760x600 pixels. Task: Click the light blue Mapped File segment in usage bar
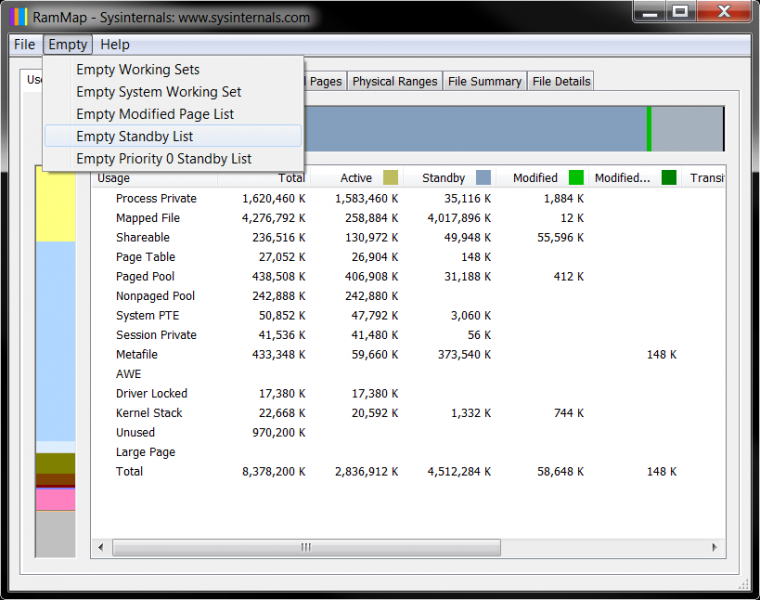click(x=56, y=341)
